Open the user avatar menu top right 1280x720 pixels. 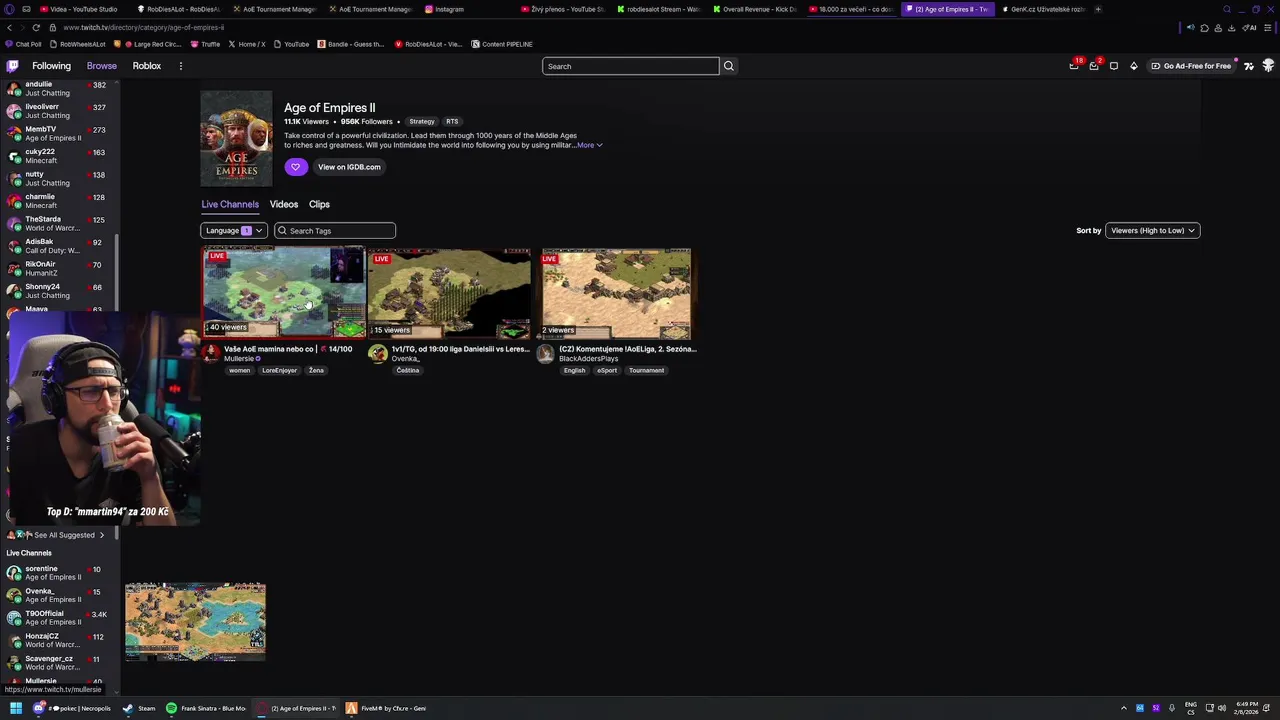coord(1268,66)
